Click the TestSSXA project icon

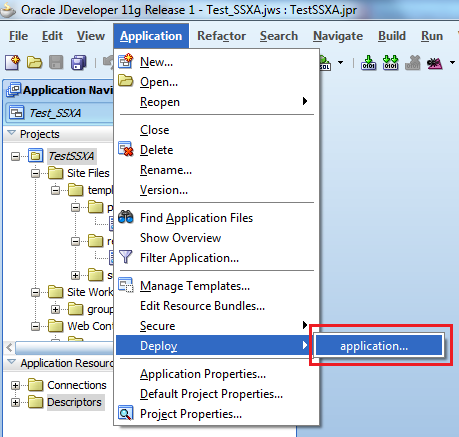coord(35,156)
